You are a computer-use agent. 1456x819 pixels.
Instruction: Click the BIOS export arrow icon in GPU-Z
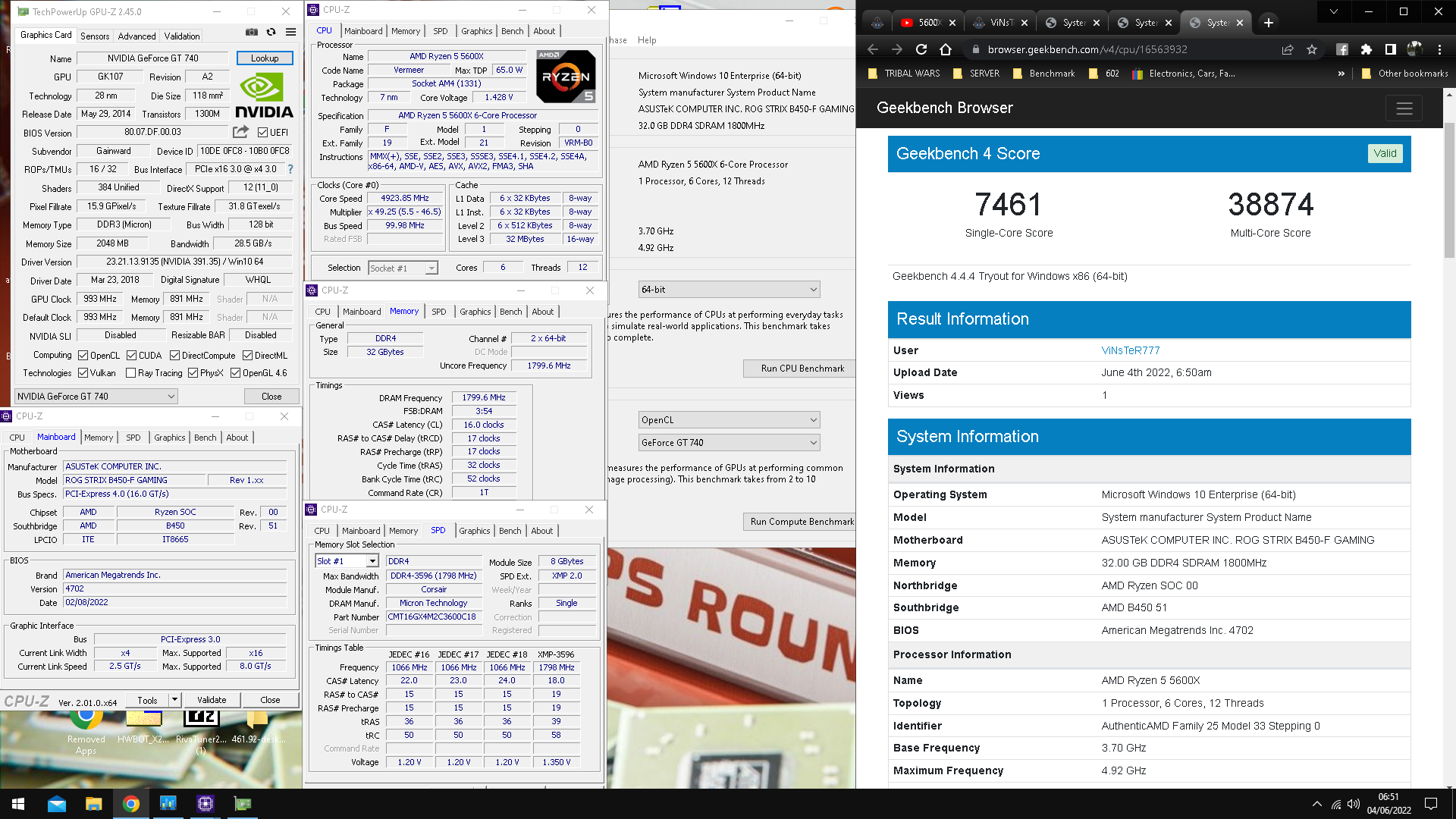pos(240,132)
